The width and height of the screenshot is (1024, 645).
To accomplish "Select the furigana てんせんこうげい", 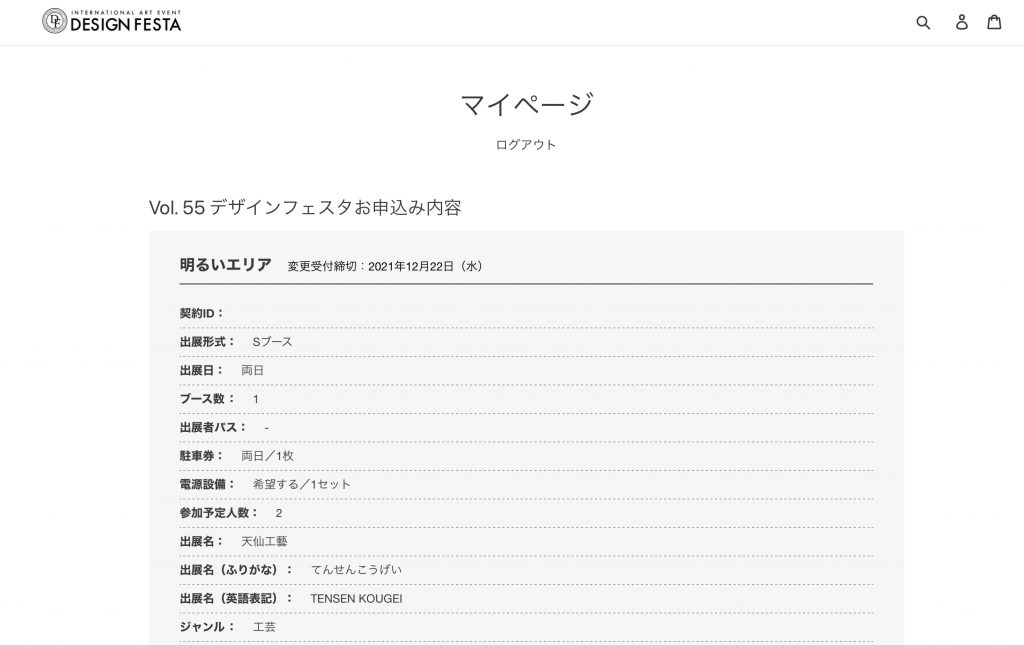I will click(x=356, y=570).
